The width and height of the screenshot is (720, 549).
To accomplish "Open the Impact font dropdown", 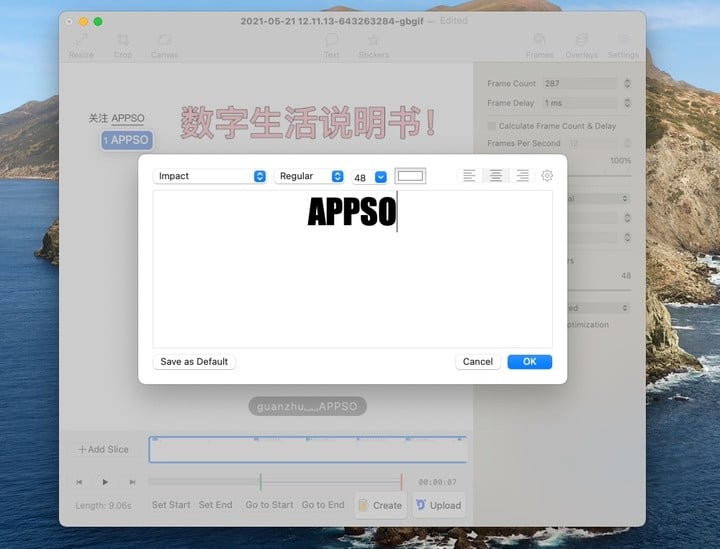I will click(x=210, y=176).
